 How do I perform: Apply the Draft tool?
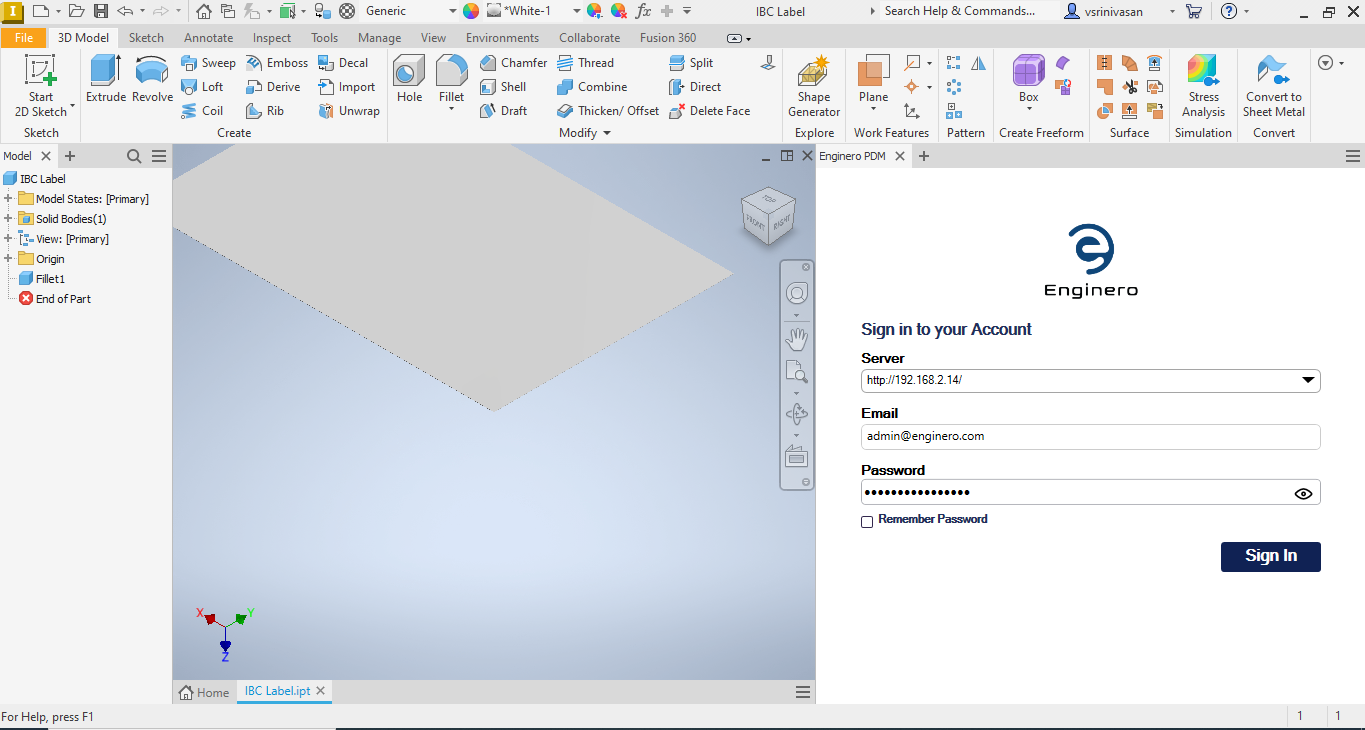coord(504,111)
